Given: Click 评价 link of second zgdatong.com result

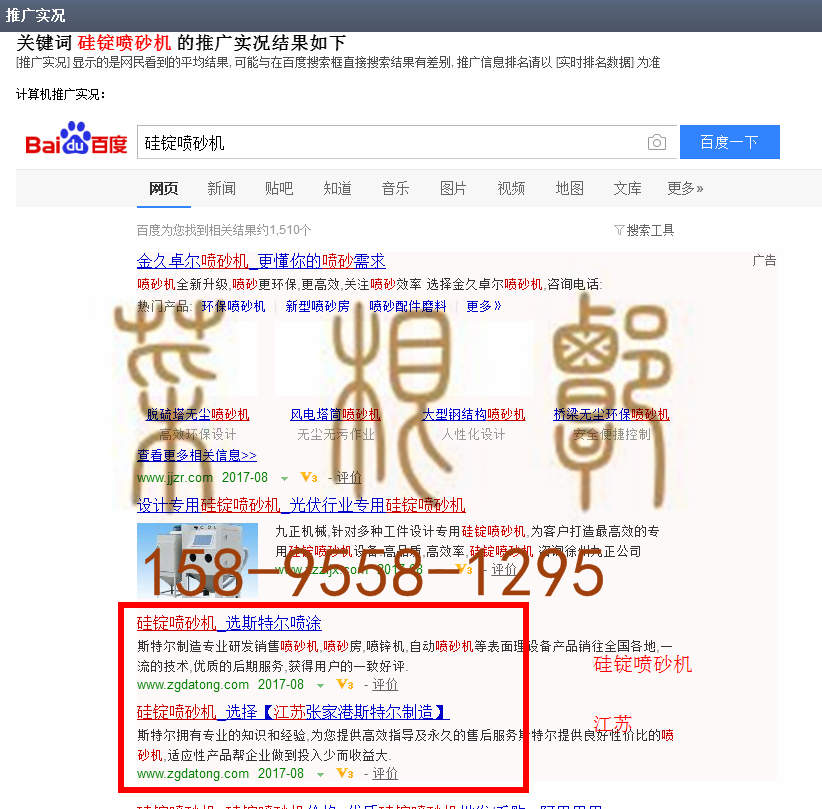Looking at the screenshot, I should point(385,774).
